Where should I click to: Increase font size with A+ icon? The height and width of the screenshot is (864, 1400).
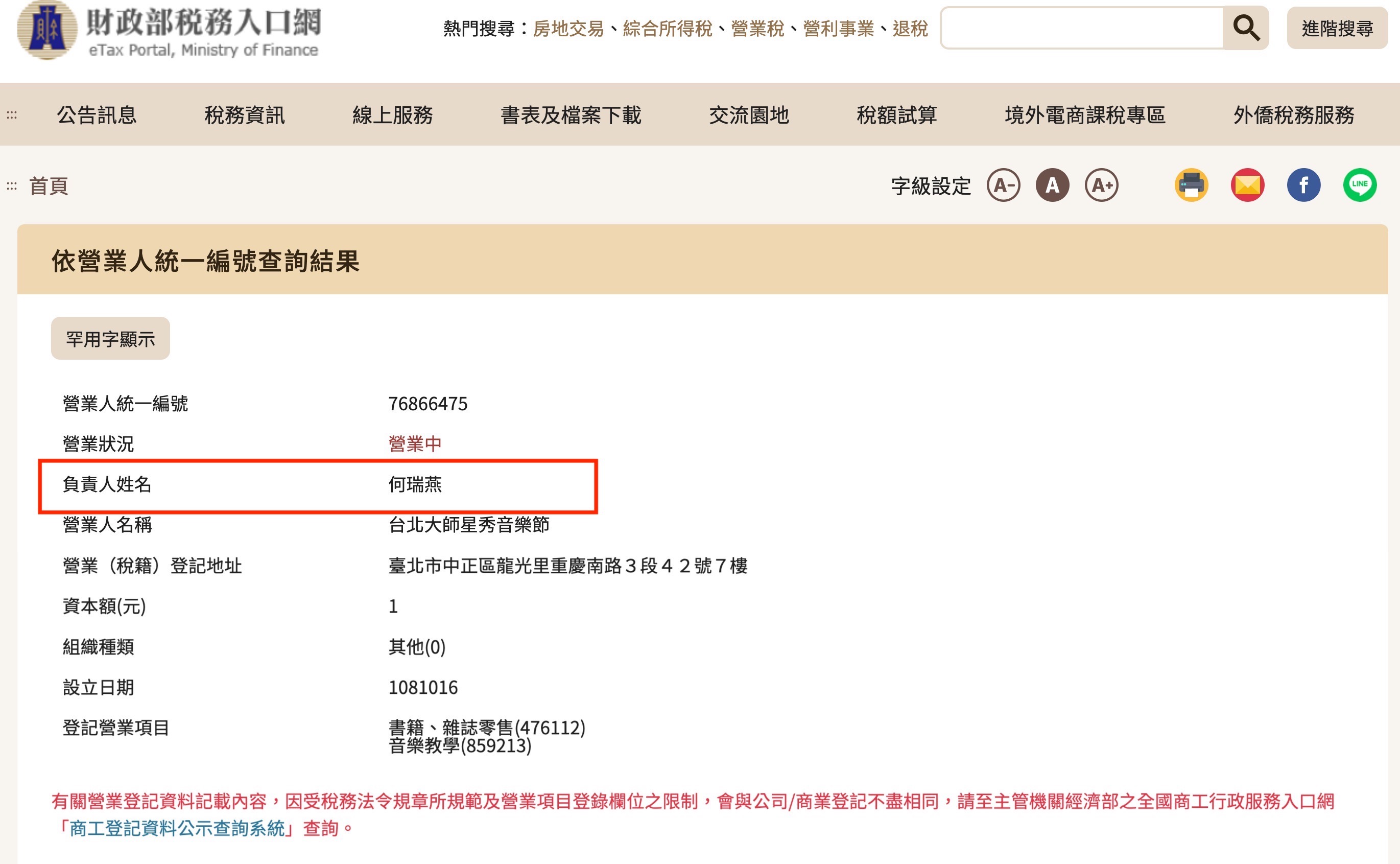click(1101, 185)
